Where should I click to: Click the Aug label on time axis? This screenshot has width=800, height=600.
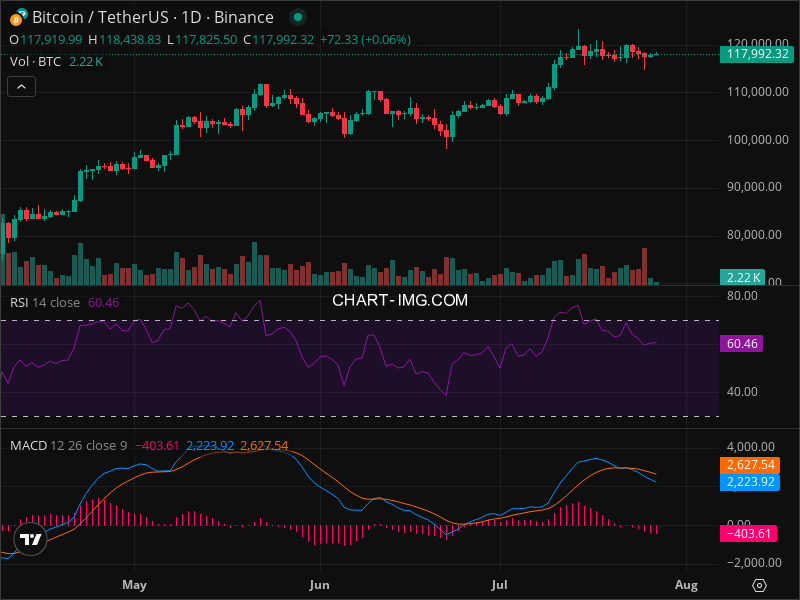[686, 585]
